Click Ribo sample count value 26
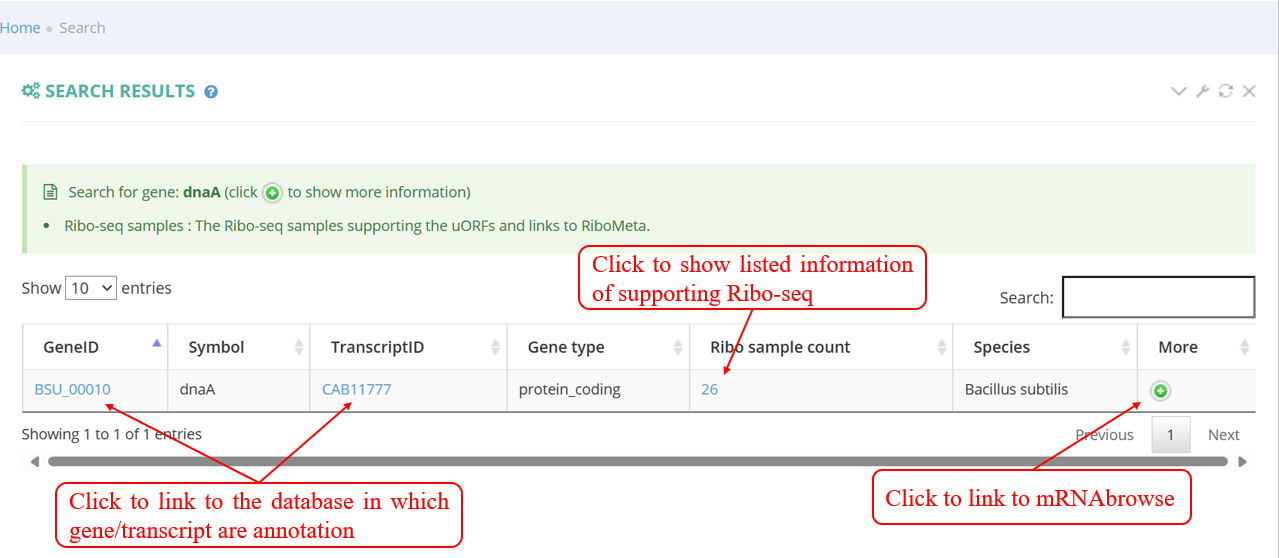The image size is (1279, 558). click(709, 390)
